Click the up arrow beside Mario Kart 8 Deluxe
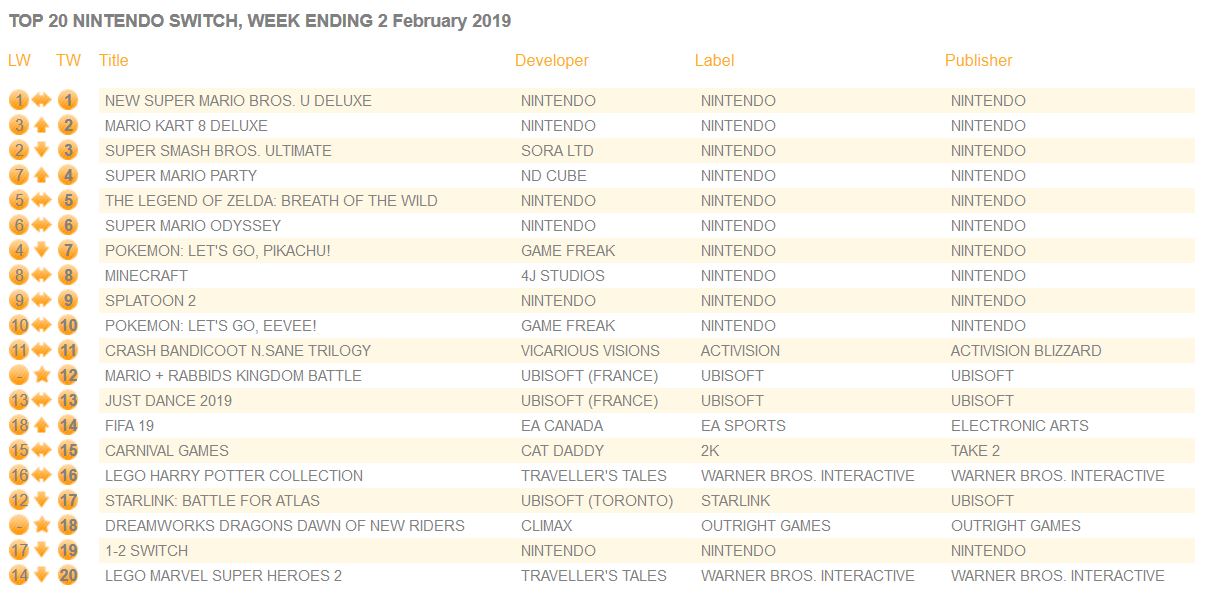The image size is (1205, 595). pos(41,126)
